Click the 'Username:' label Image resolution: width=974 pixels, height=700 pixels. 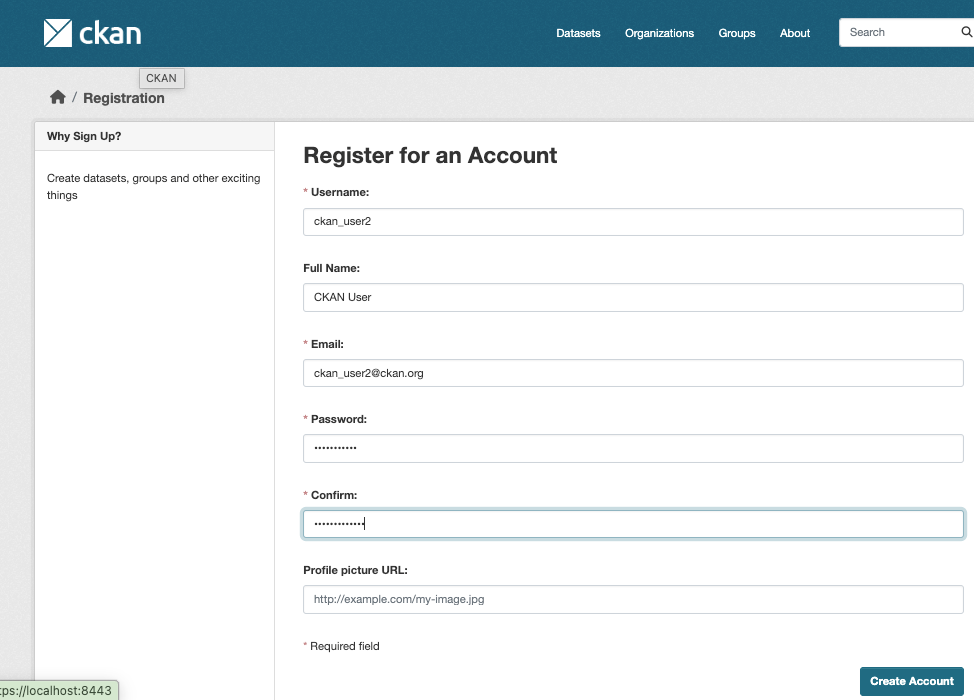[x=340, y=193]
